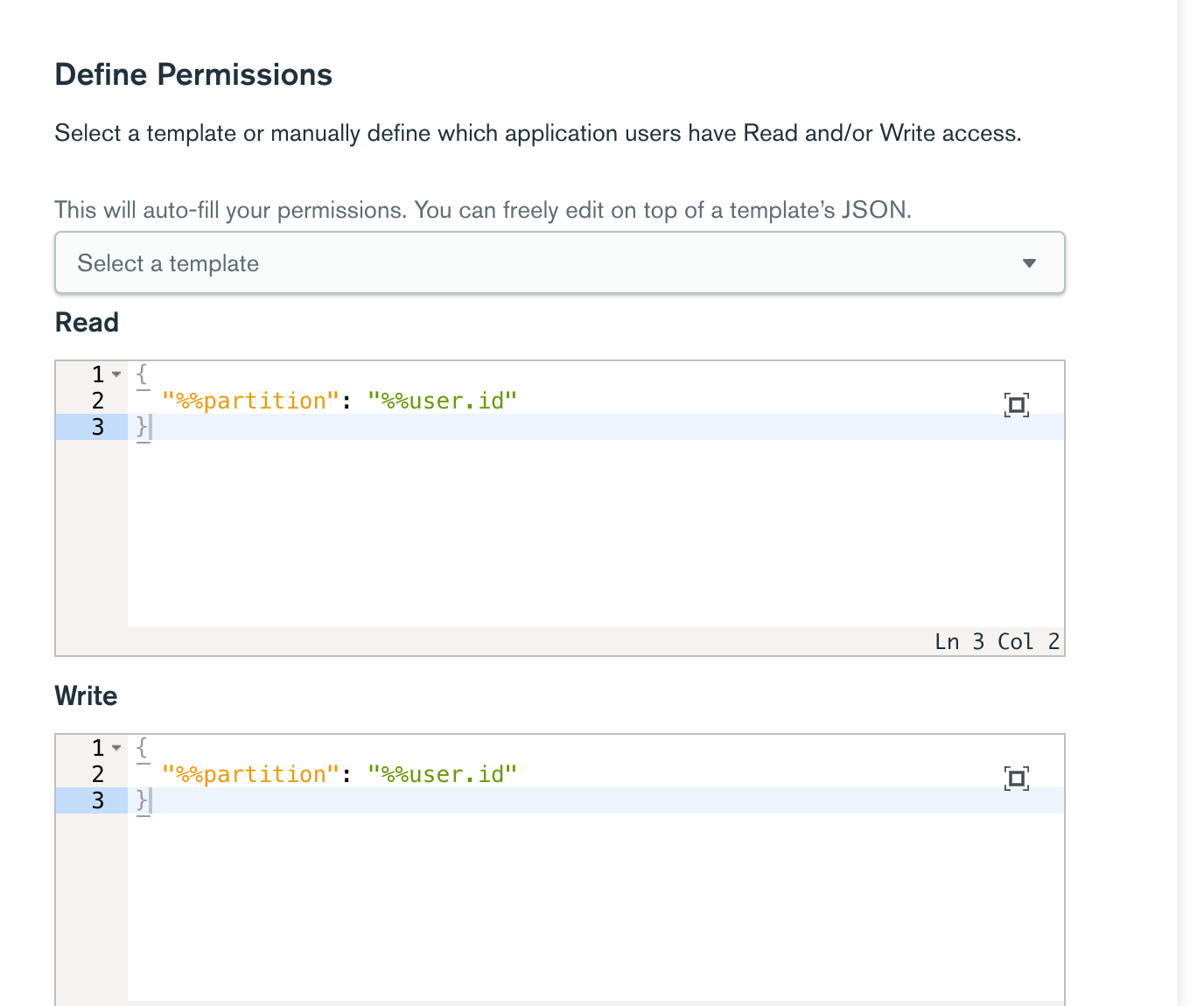Click the "%%partition" key in Write editor
Viewport: 1204px width, 1006px height.
point(250,774)
